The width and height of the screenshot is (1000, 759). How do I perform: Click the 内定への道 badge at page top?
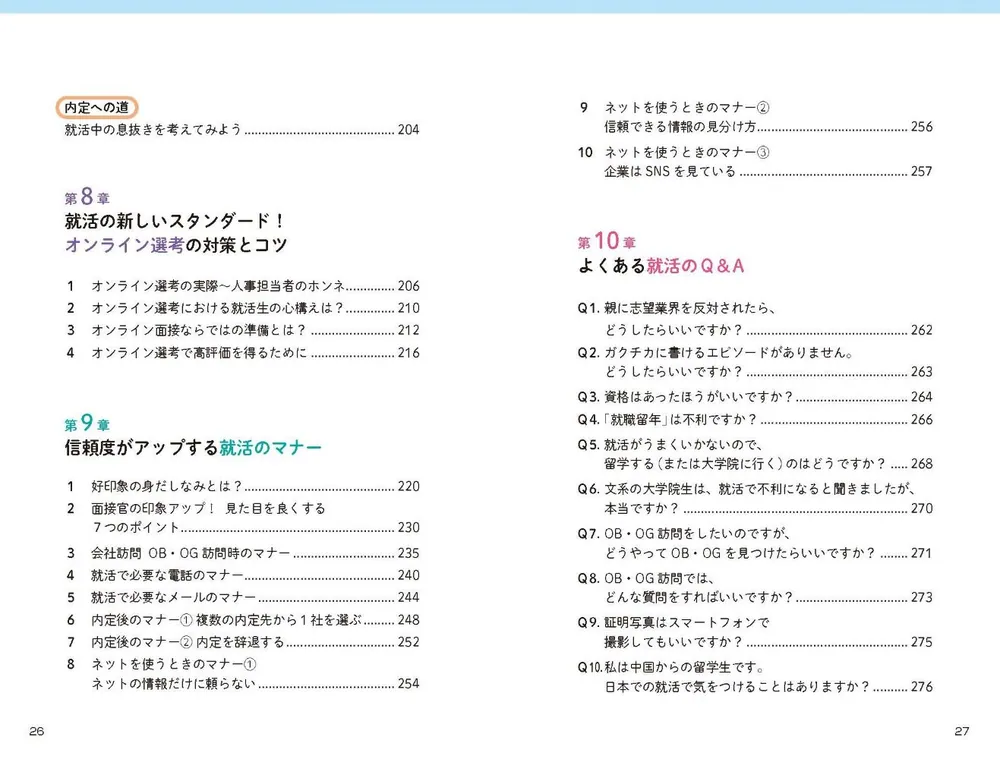tap(97, 106)
